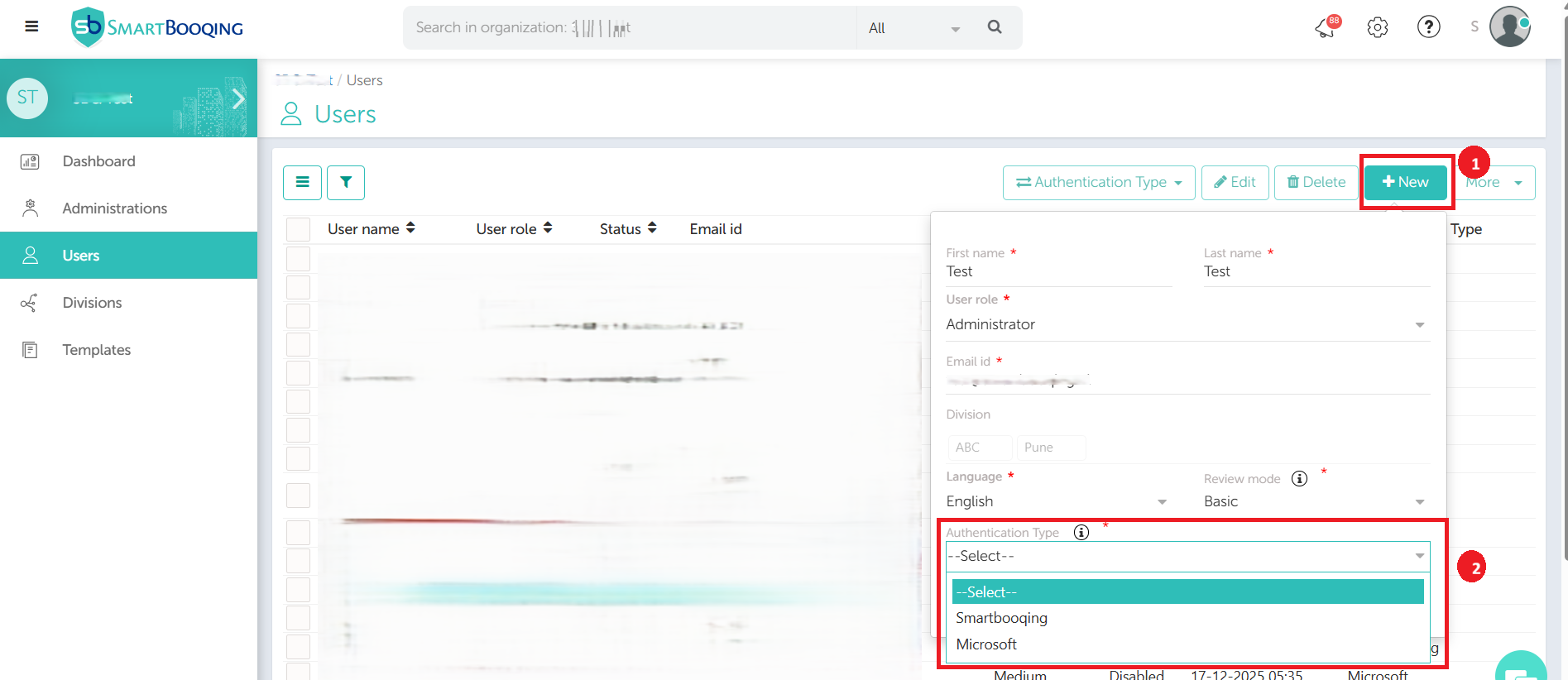This screenshot has width=1568, height=680.
Task: Open the notifications bell icon
Action: pos(1326,28)
